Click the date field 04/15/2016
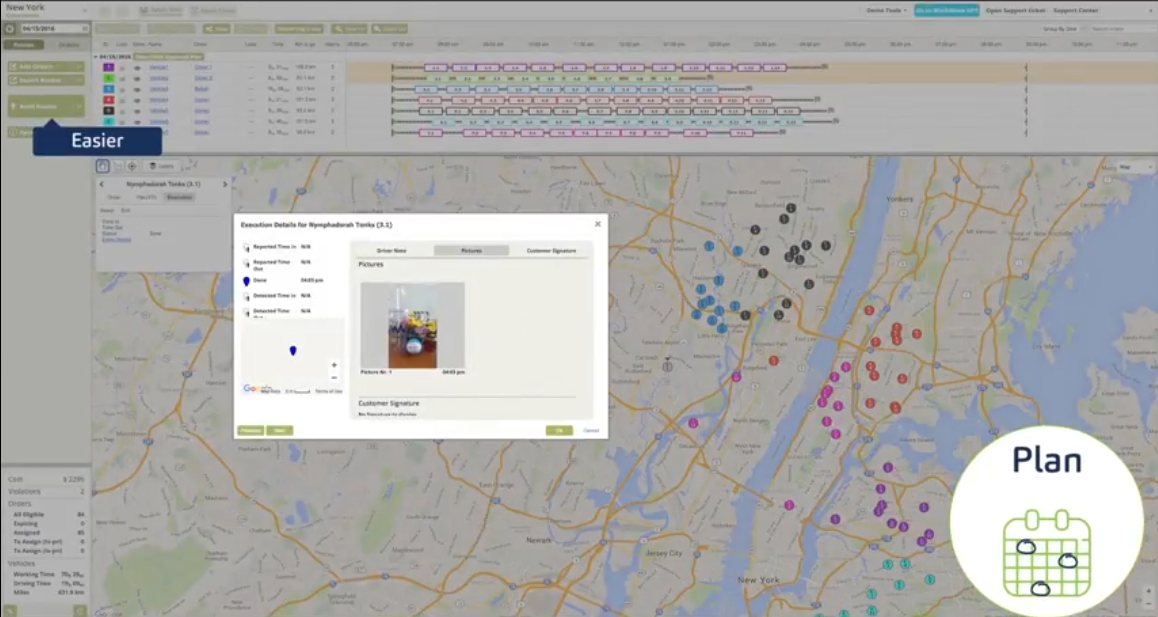This screenshot has height=617, width=1158. click(x=54, y=29)
